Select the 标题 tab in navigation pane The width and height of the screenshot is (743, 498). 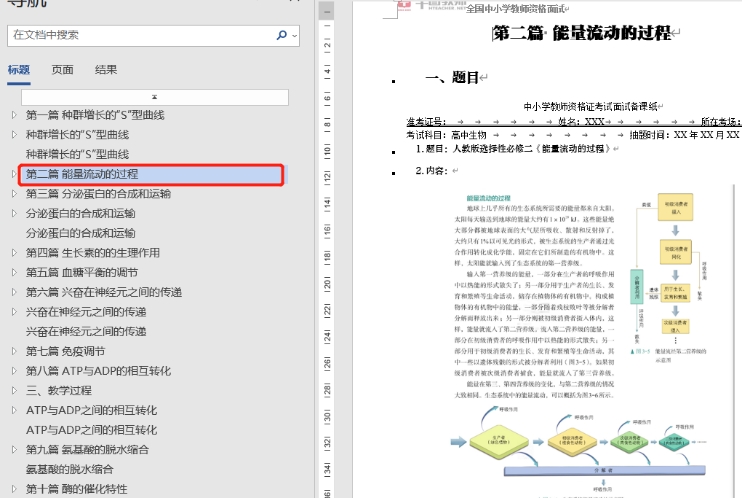click(x=19, y=70)
